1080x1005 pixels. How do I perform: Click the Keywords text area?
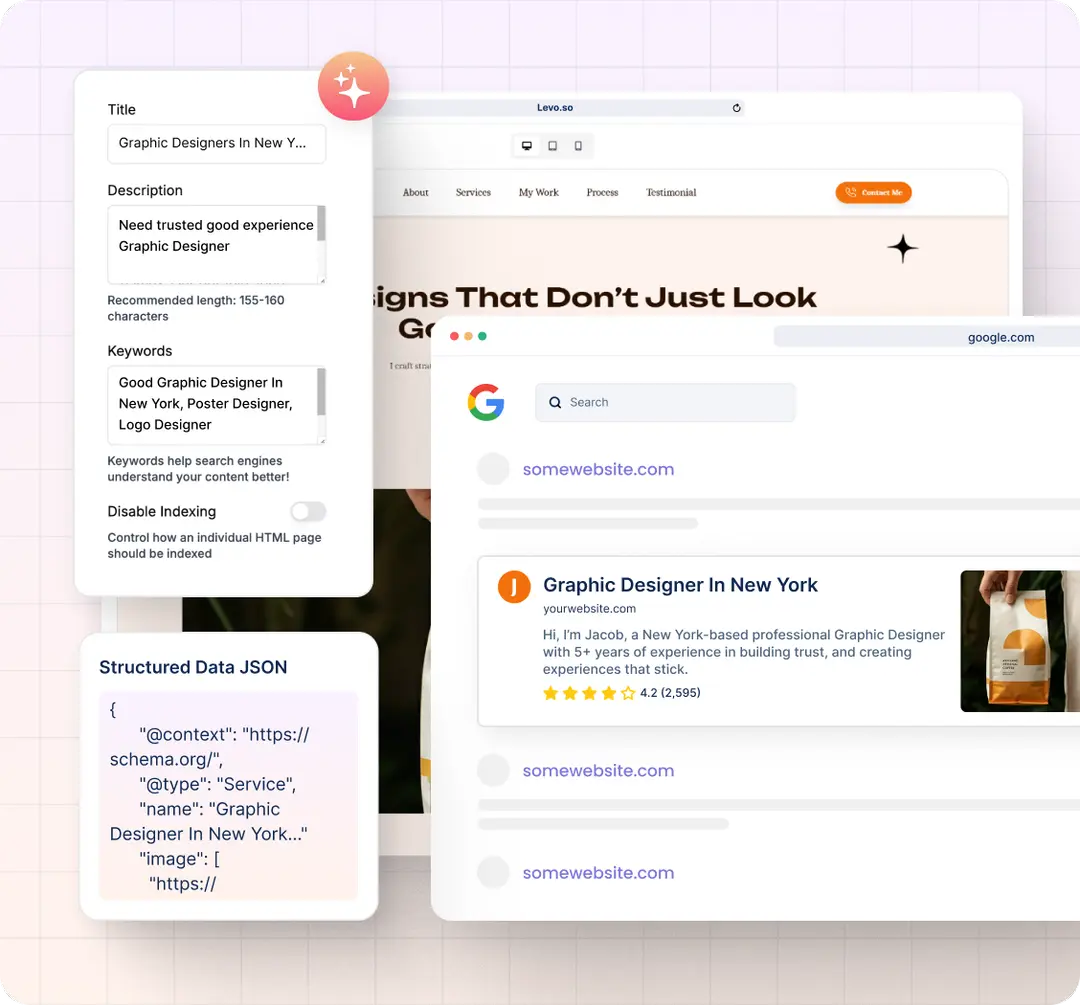tap(216, 405)
